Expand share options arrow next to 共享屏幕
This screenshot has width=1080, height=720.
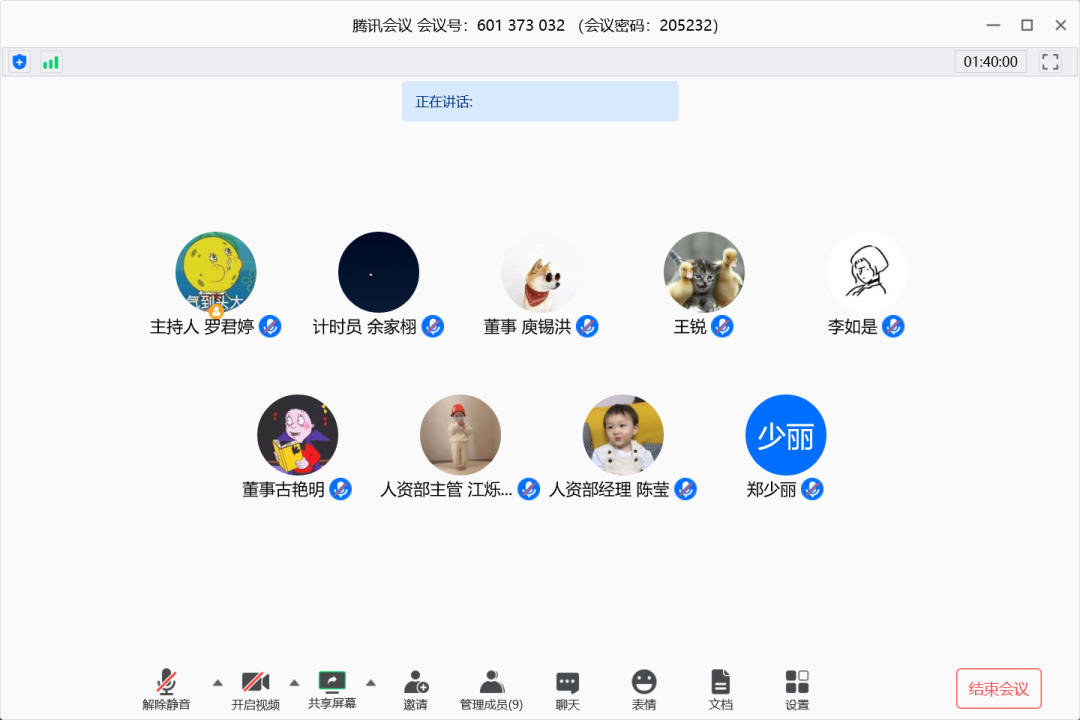pos(370,683)
